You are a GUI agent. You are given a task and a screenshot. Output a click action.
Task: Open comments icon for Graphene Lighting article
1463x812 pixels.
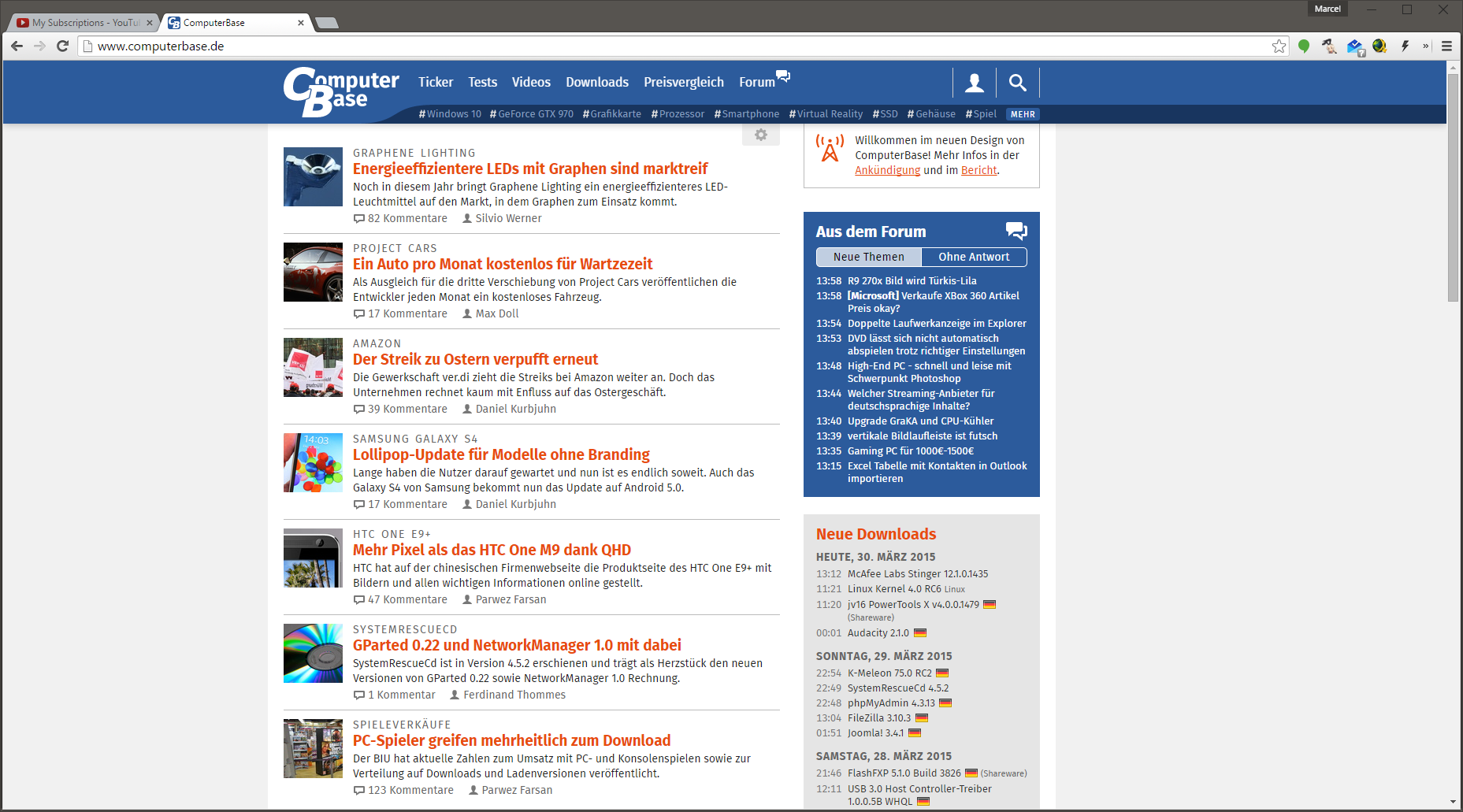(x=359, y=218)
